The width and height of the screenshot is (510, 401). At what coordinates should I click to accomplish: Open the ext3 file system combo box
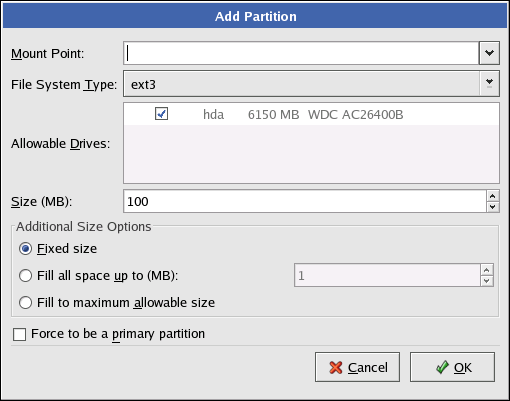pyautogui.click(x=311, y=84)
